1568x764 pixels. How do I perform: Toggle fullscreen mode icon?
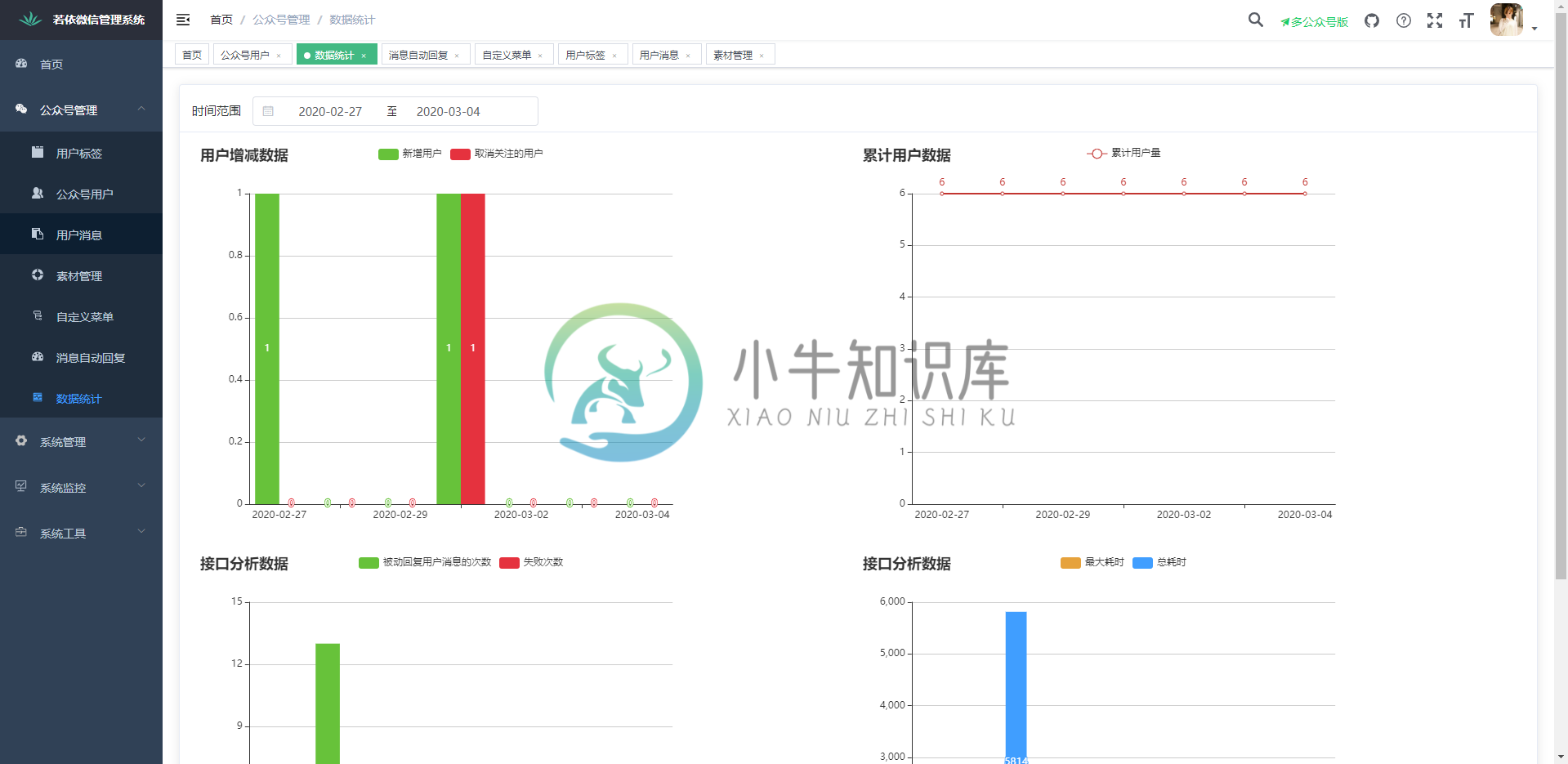pyautogui.click(x=1435, y=20)
